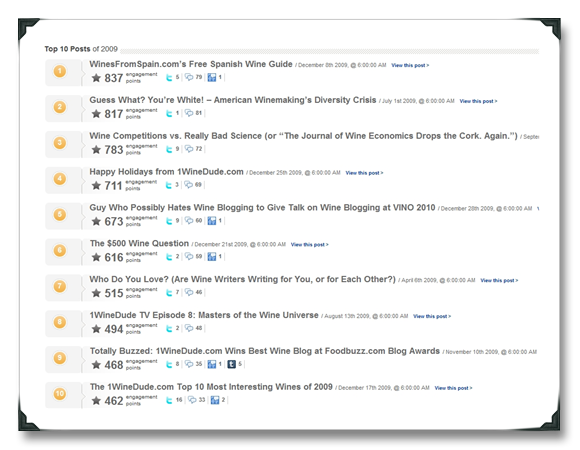The image size is (580, 450).
Task: Click View this post for WinesFromSpain.com guide
Action: tap(410, 65)
